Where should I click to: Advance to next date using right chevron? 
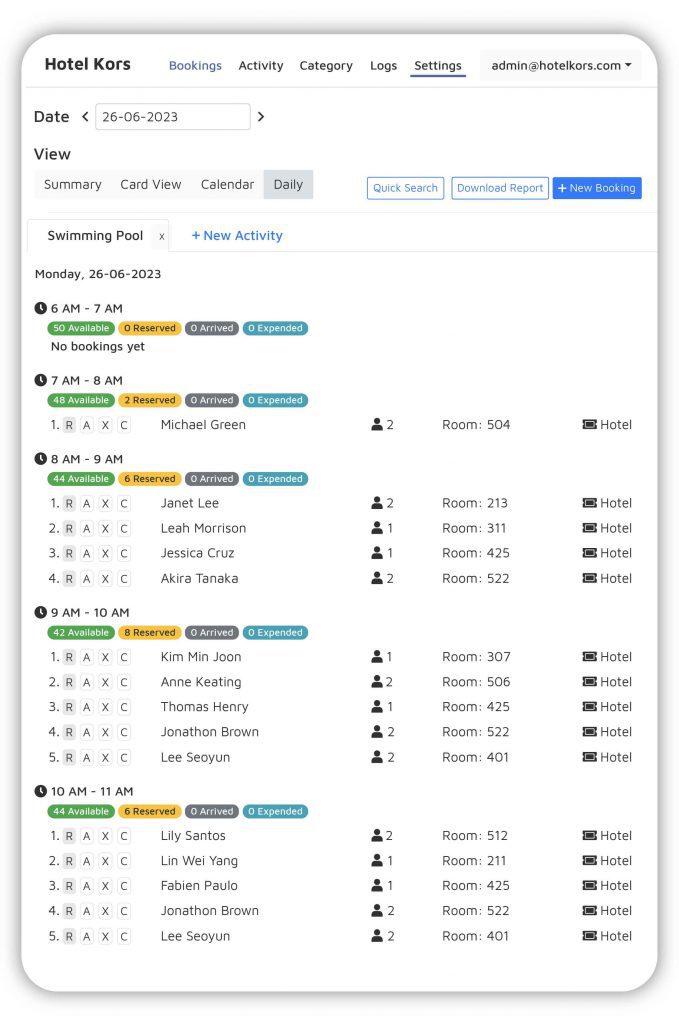[261, 117]
